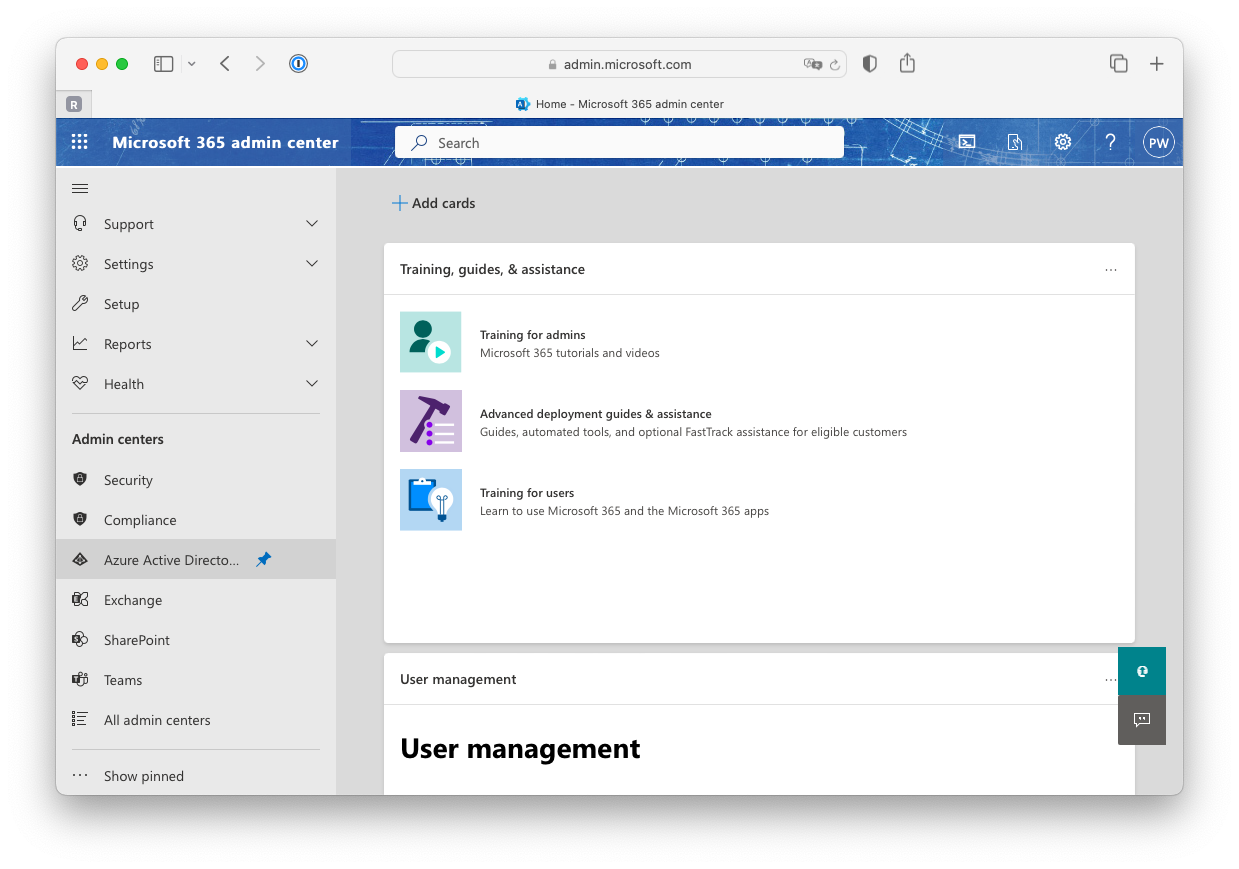Open Help question mark icon

(x=1110, y=142)
